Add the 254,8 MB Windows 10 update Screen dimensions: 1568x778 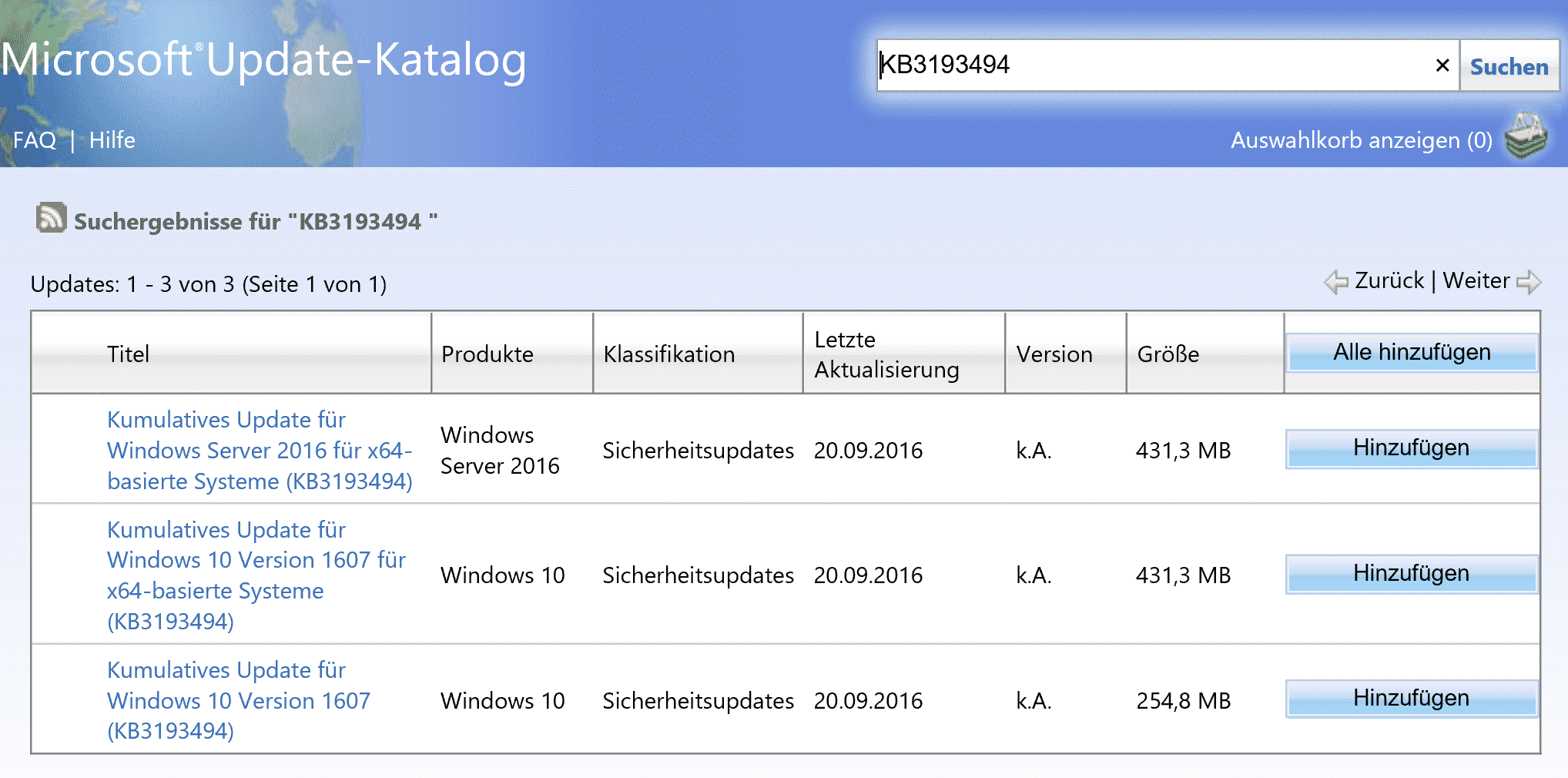pos(1412,699)
